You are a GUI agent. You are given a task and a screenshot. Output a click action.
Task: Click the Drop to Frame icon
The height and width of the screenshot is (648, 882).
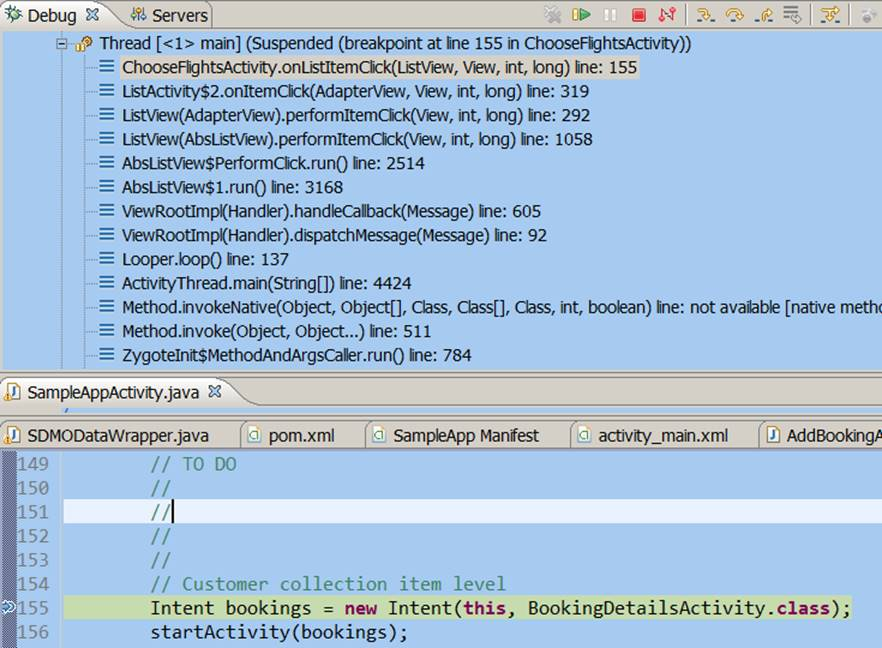(x=793, y=15)
